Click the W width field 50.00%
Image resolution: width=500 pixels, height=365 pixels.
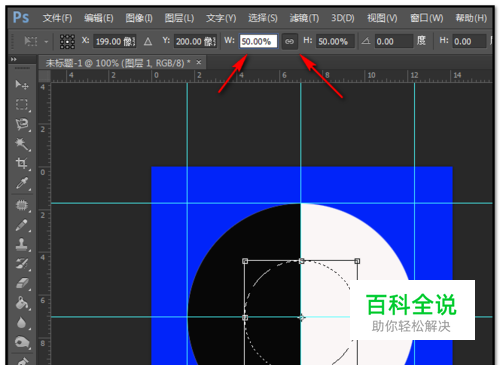click(x=258, y=42)
